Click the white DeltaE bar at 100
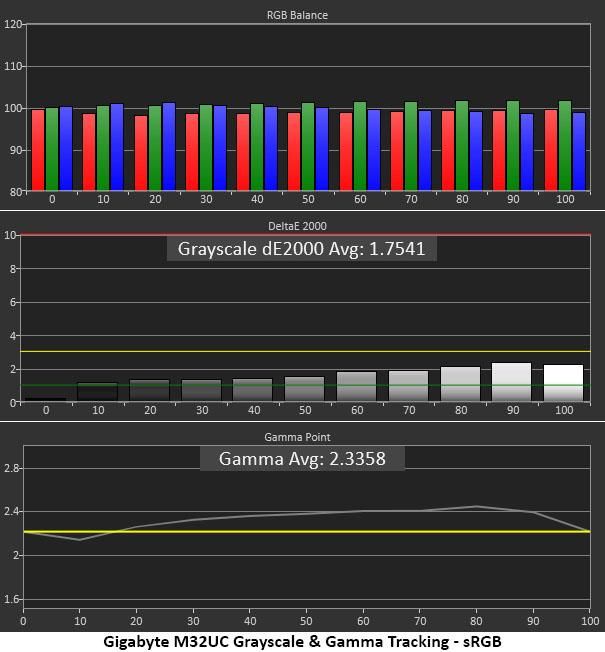This screenshot has height=652, width=605. [563, 383]
